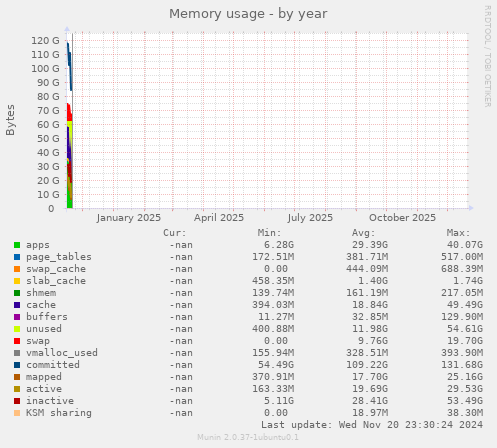Click the unused lime legend swatch
497x448 pixels.
(x=17, y=329)
